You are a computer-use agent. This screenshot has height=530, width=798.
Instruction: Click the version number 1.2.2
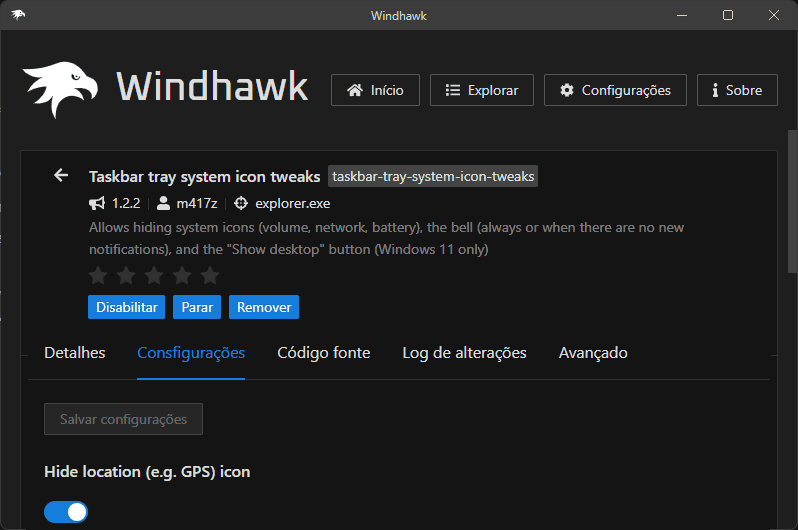[126, 204]
